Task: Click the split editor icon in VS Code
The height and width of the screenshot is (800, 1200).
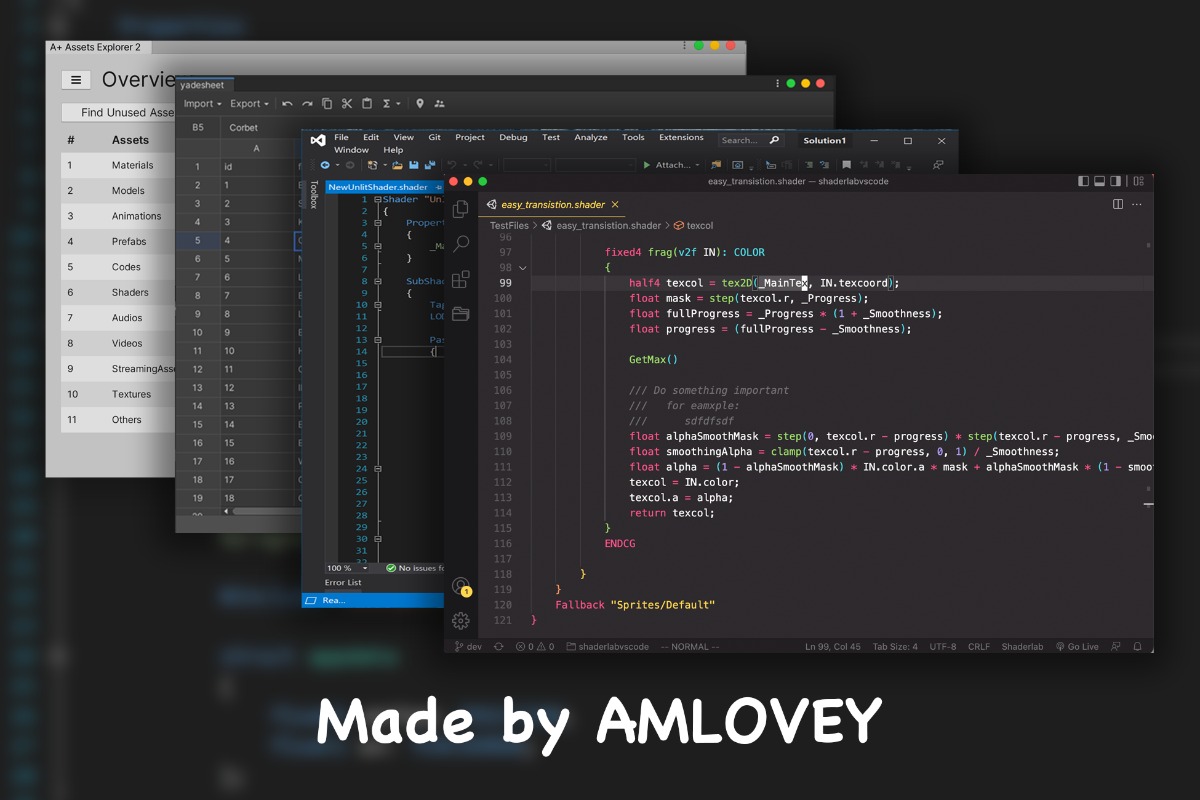Action: coord(1118,204)
